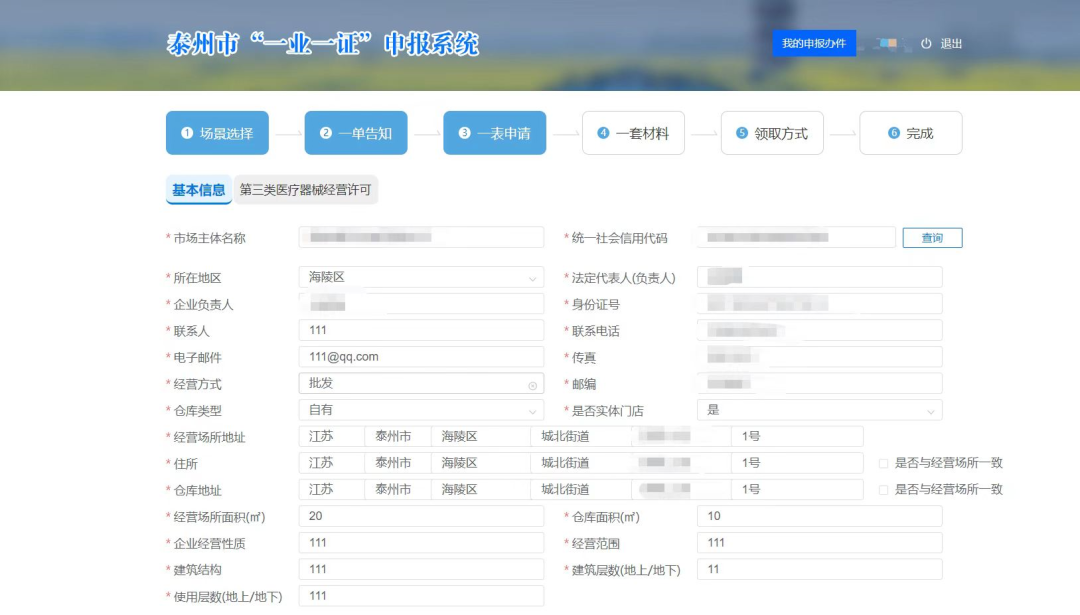Expand the 所在地区 dropdown
The width and height of the screenshot is (1080, 615).
click(x=532, y=279)
